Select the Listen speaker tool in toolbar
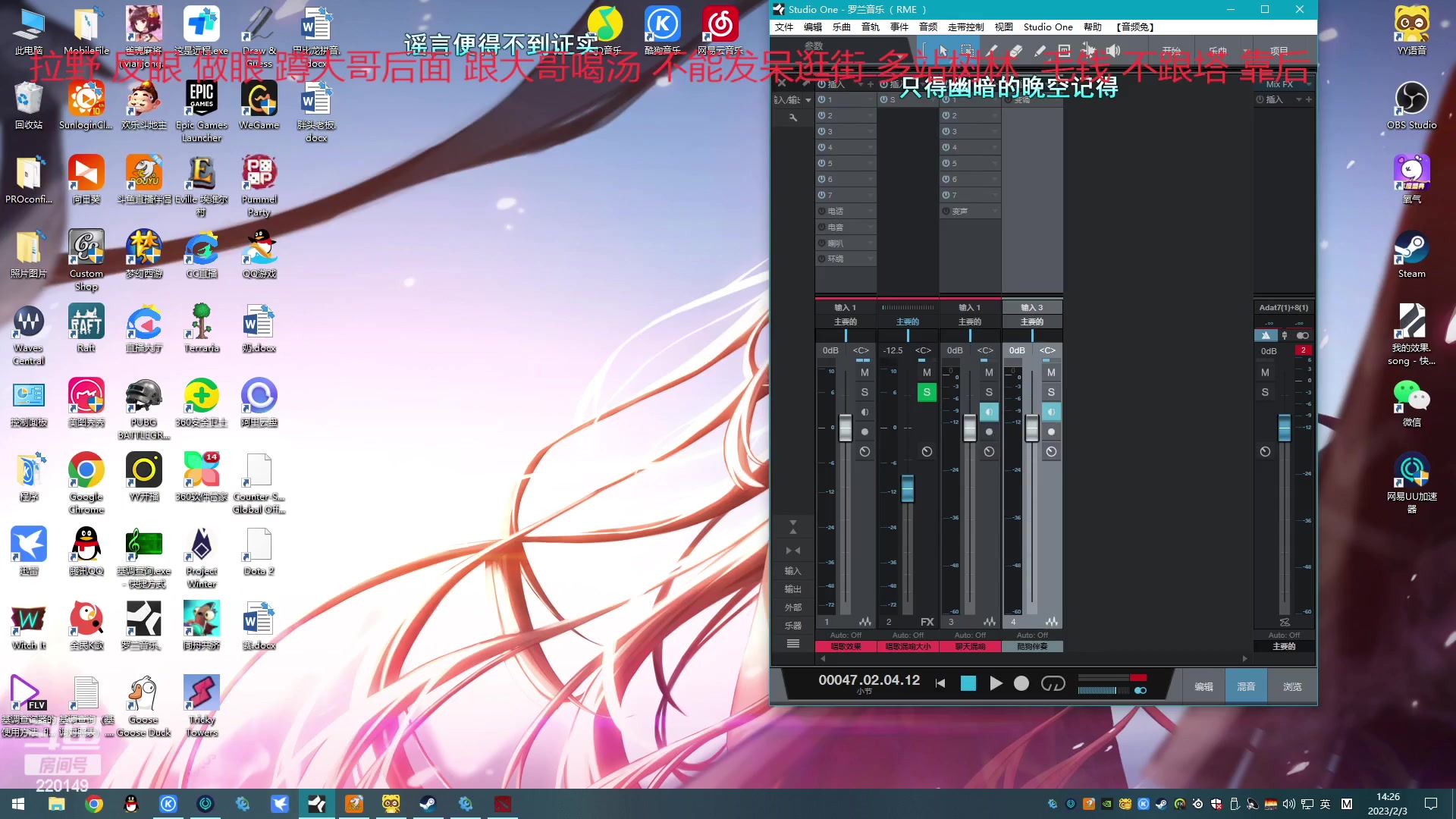Image resolution: width=1456 pixels, height=819 pixels. point(1112,51)
